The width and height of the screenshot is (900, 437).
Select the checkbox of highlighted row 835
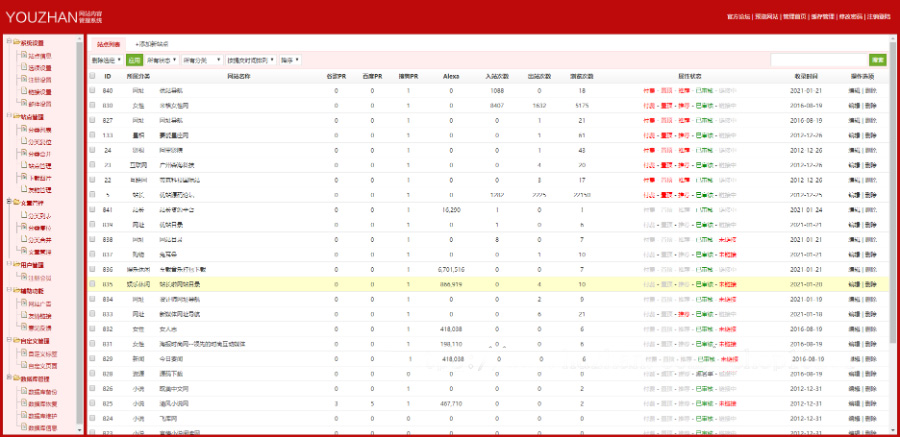point(92,284)
